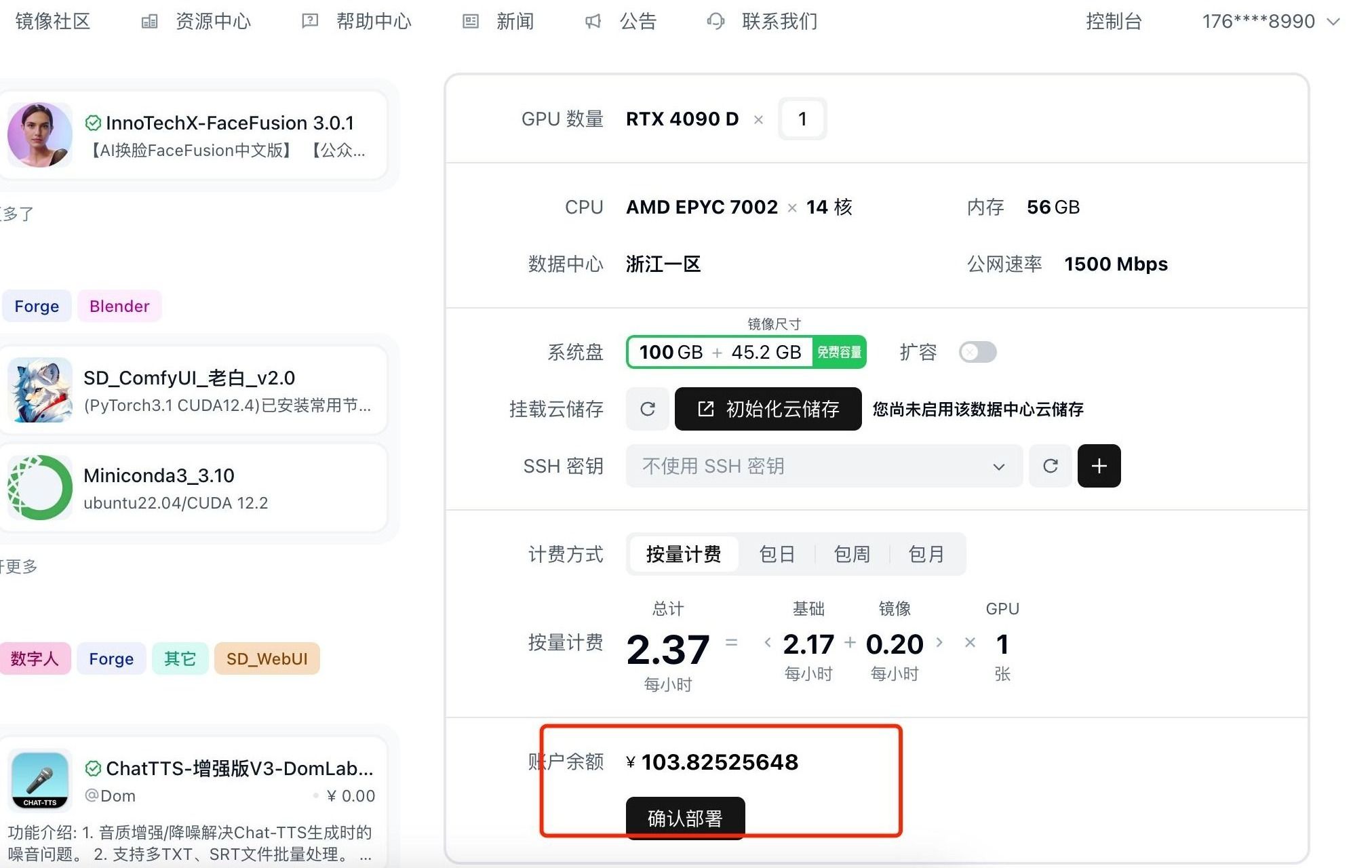Open the 资源中心 nav icon
Image resolution: width=1372 pixels, height=868 pixels.
point(149,22)
